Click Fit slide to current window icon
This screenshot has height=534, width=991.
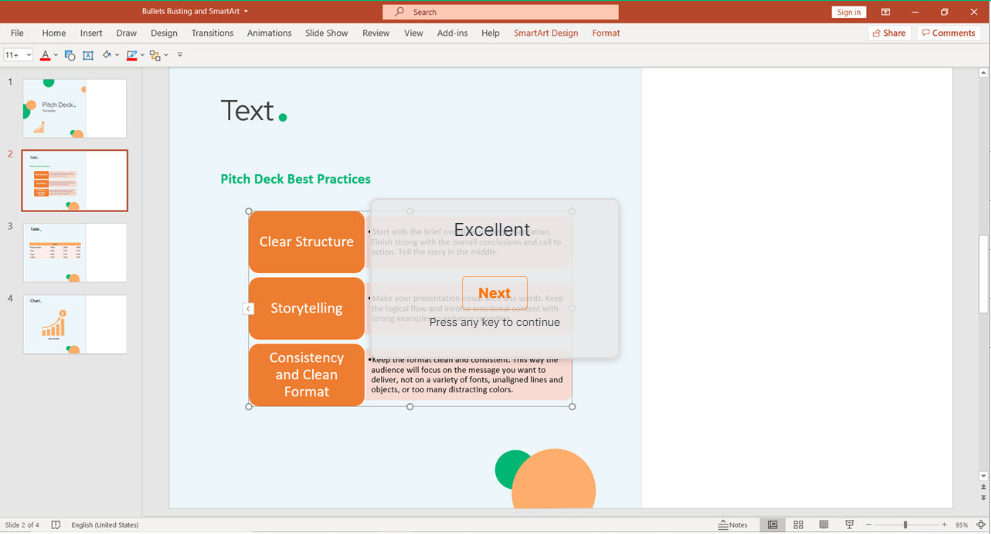[x=981, y=525]
